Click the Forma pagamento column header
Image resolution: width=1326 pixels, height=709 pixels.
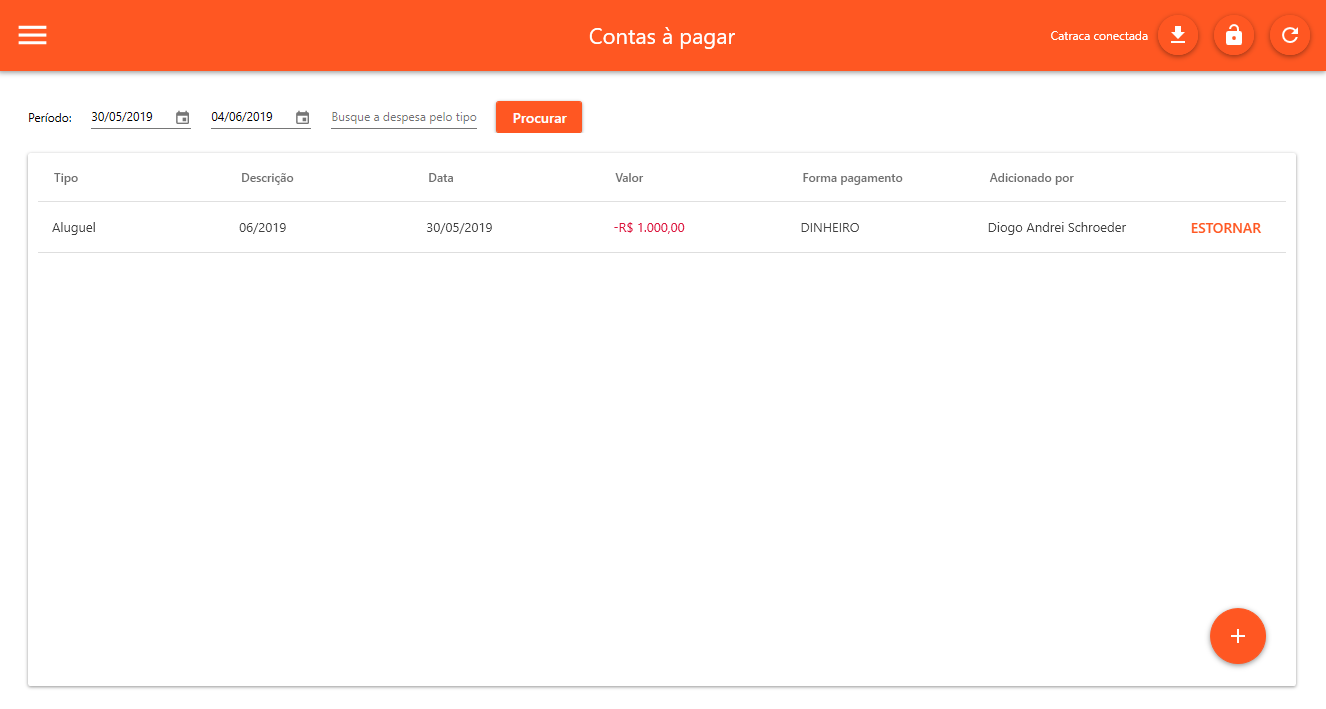(x=852, y=178)
